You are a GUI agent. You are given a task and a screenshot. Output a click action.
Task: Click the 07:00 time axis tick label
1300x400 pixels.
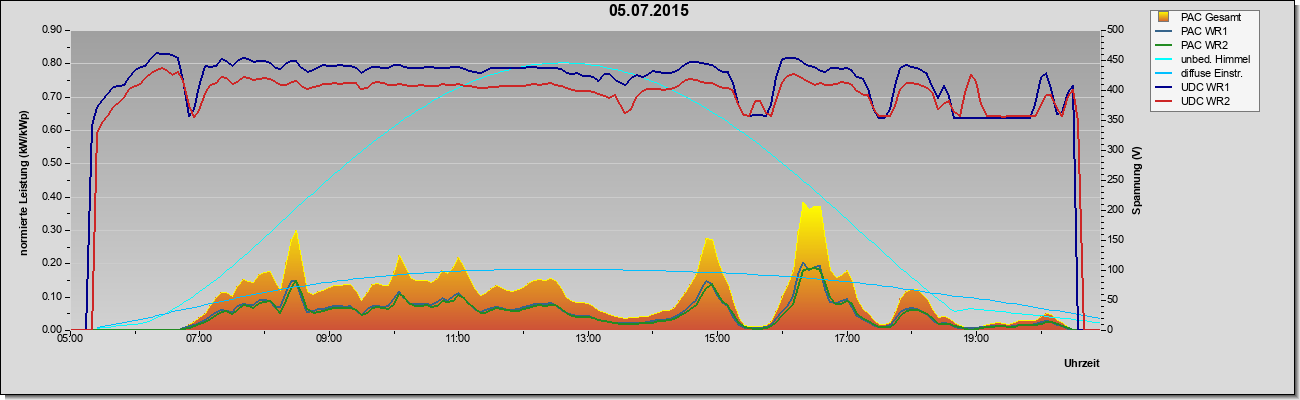[x=199, y=339]
